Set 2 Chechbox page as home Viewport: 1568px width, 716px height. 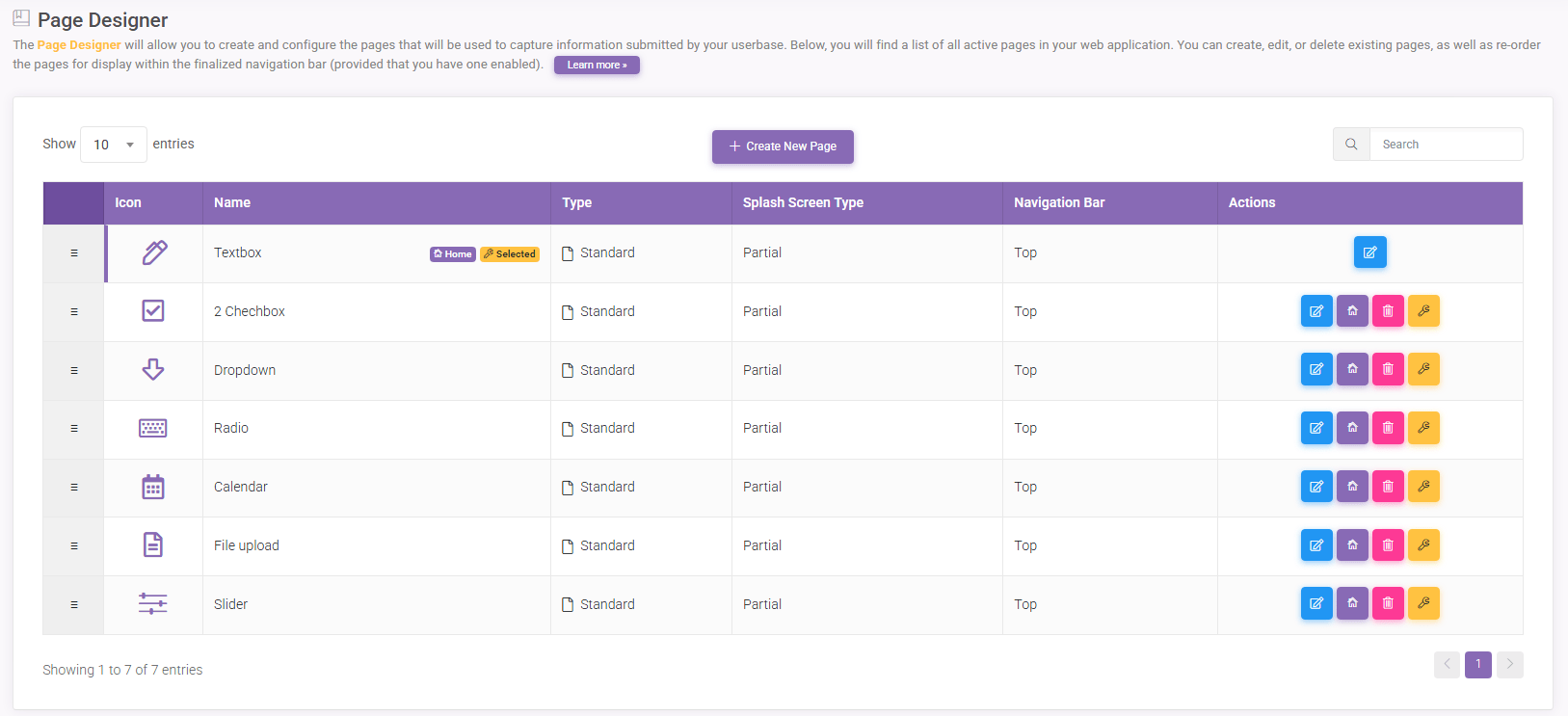pyautogui.click(x=1352, y=311)
